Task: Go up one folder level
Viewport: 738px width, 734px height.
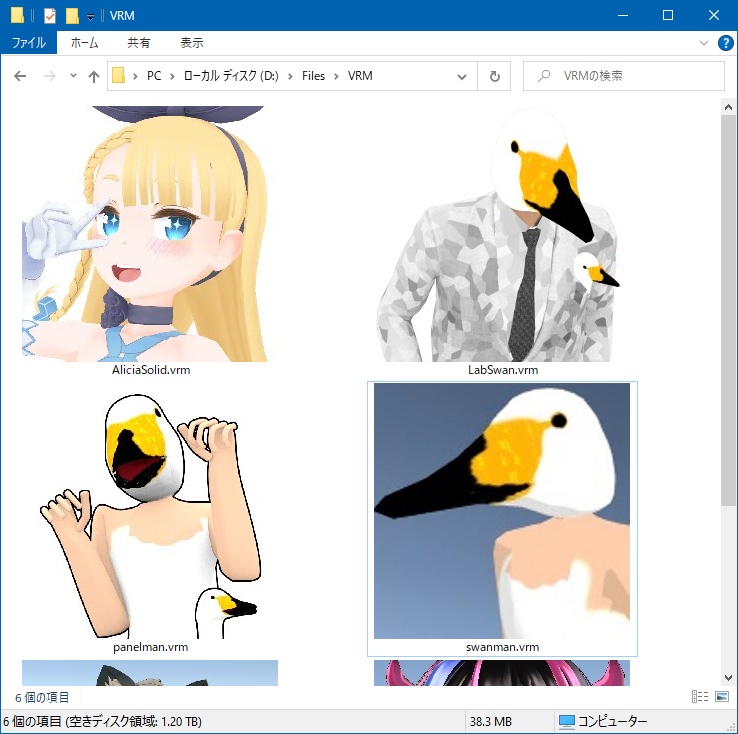Action: (x=94, y=76)
